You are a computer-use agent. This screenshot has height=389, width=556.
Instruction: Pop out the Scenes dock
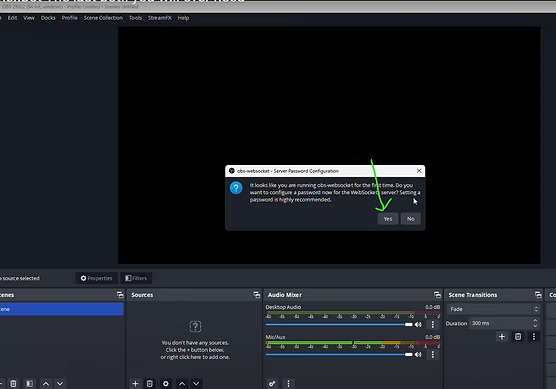tap(120, 295)
